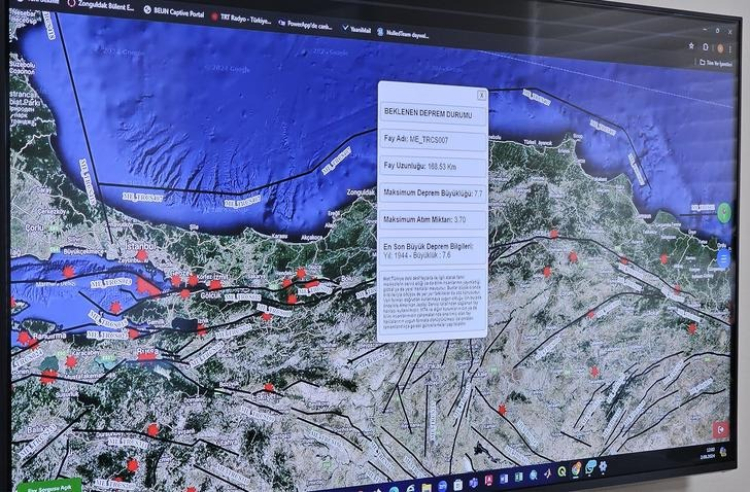Select the large red arrow marker near Izmit gulf
The image size is (750, 492).
coord(147,286)
